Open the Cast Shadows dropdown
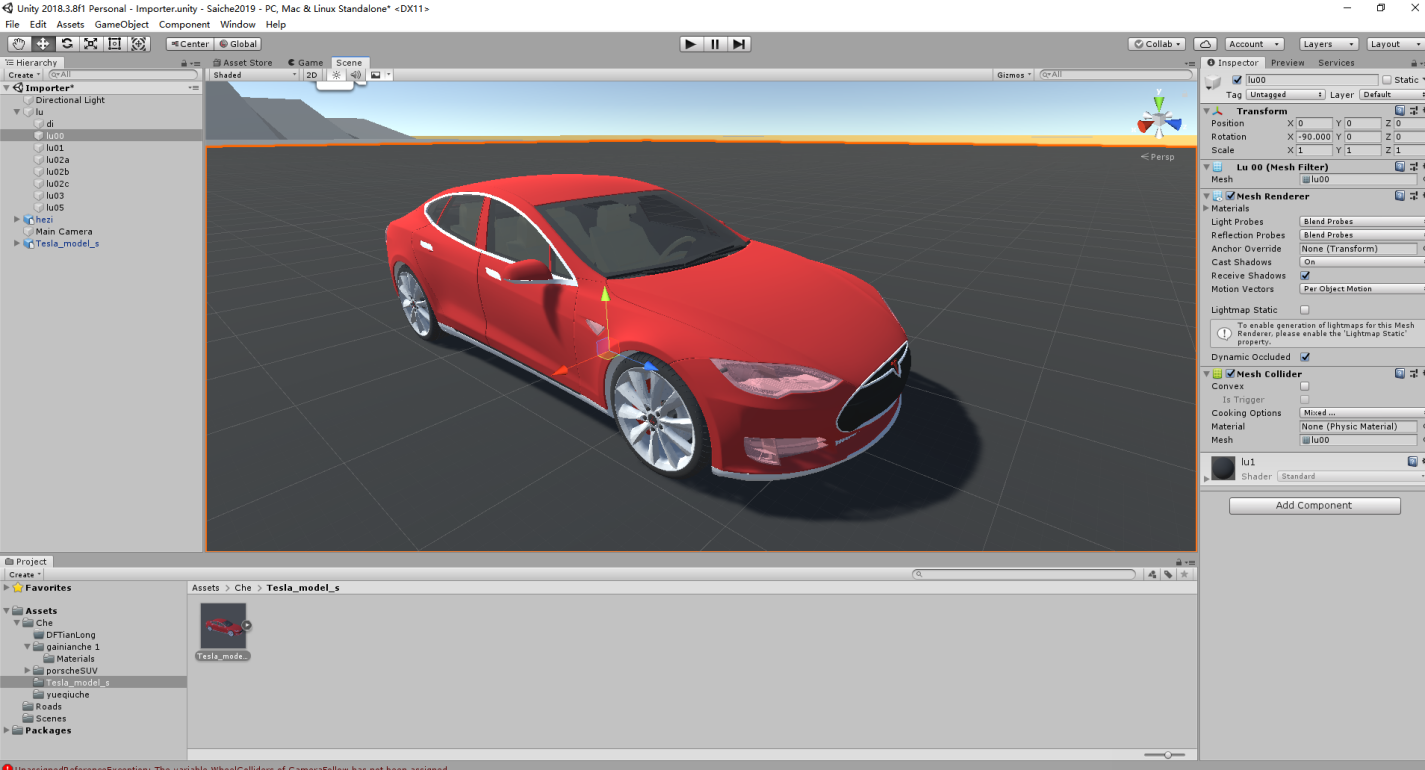This screenshot has width=1425, height=770. [x=1360, y=262]
